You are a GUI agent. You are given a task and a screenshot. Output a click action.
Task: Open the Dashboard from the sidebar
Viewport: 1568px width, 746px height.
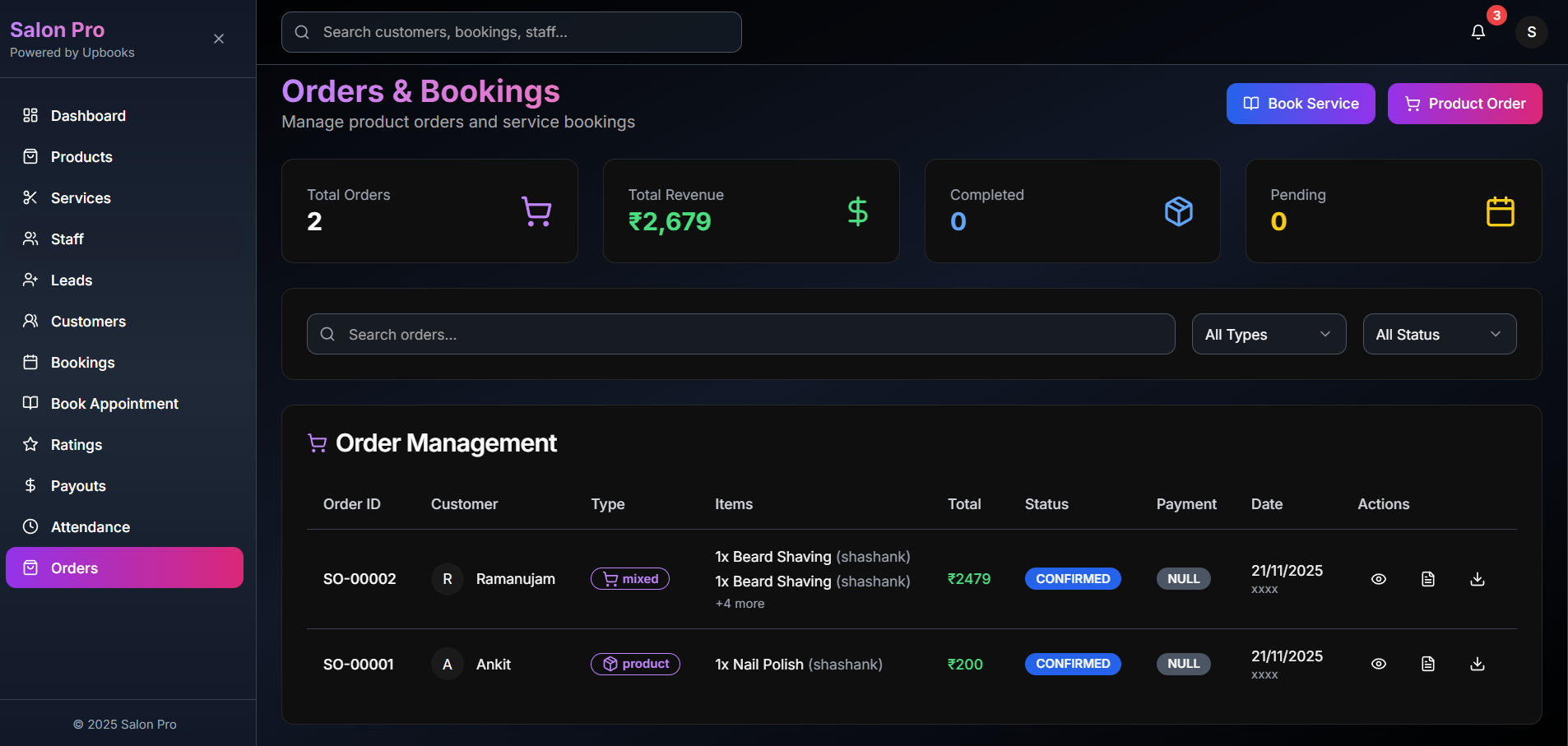click(88, 115)
